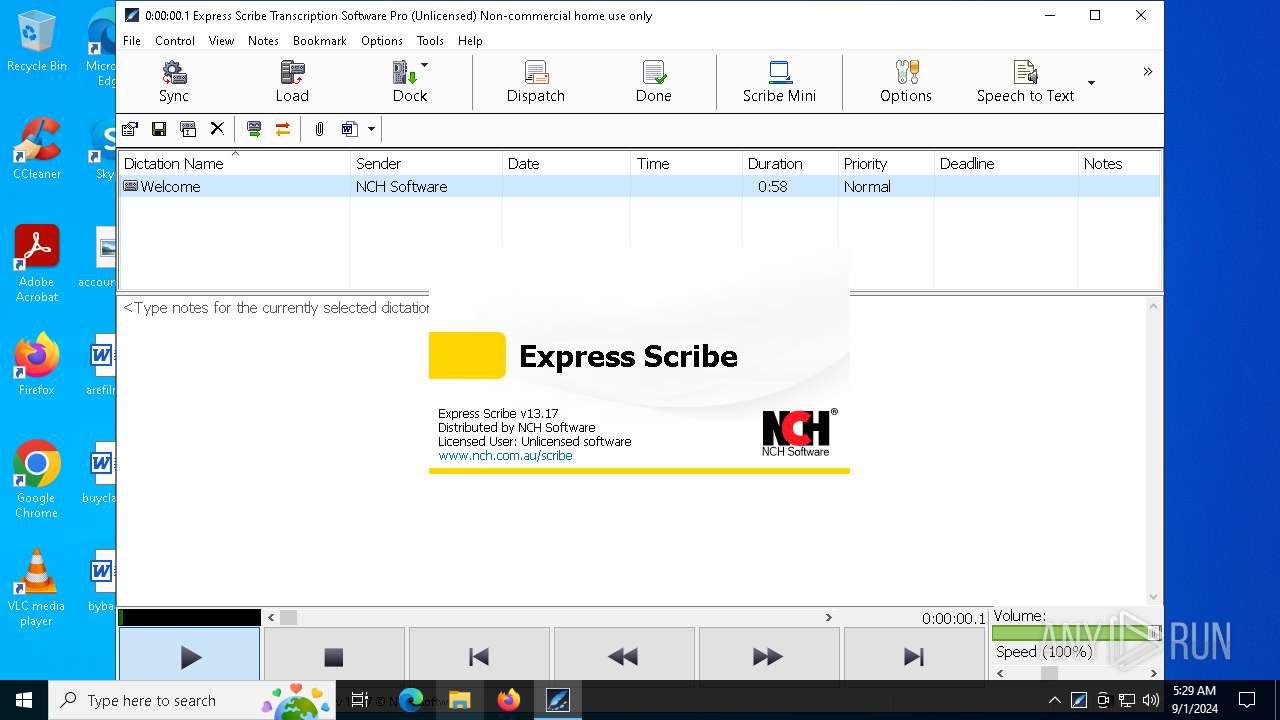This screenshot has width=1280, height=720.
Task: Open the View menu
Action: 221,41
